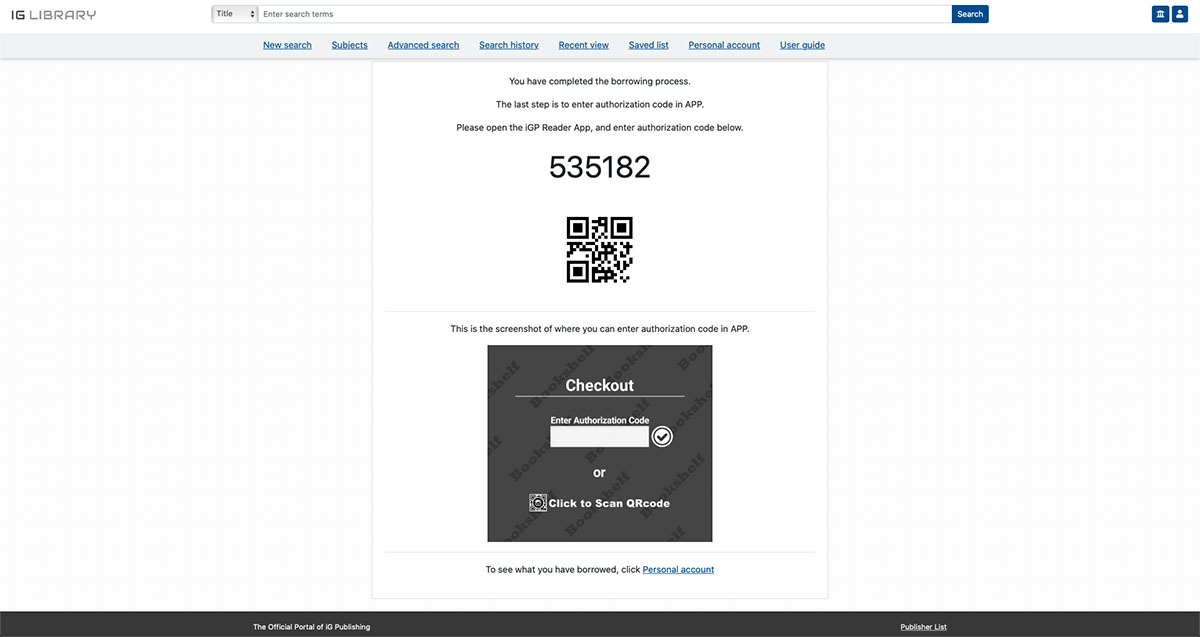Open Recent view

(x=584, y=45)
